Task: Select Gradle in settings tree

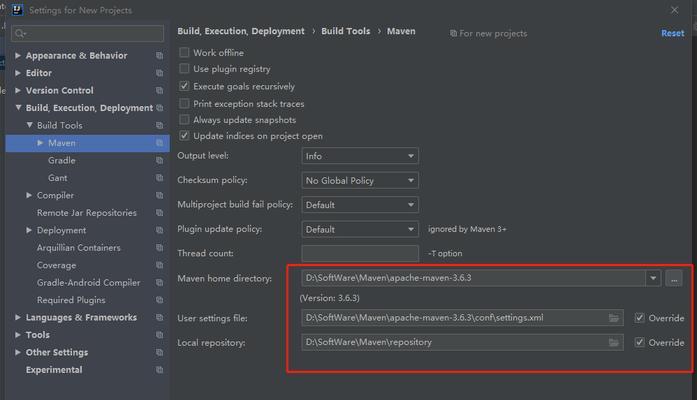Action: 61,160
